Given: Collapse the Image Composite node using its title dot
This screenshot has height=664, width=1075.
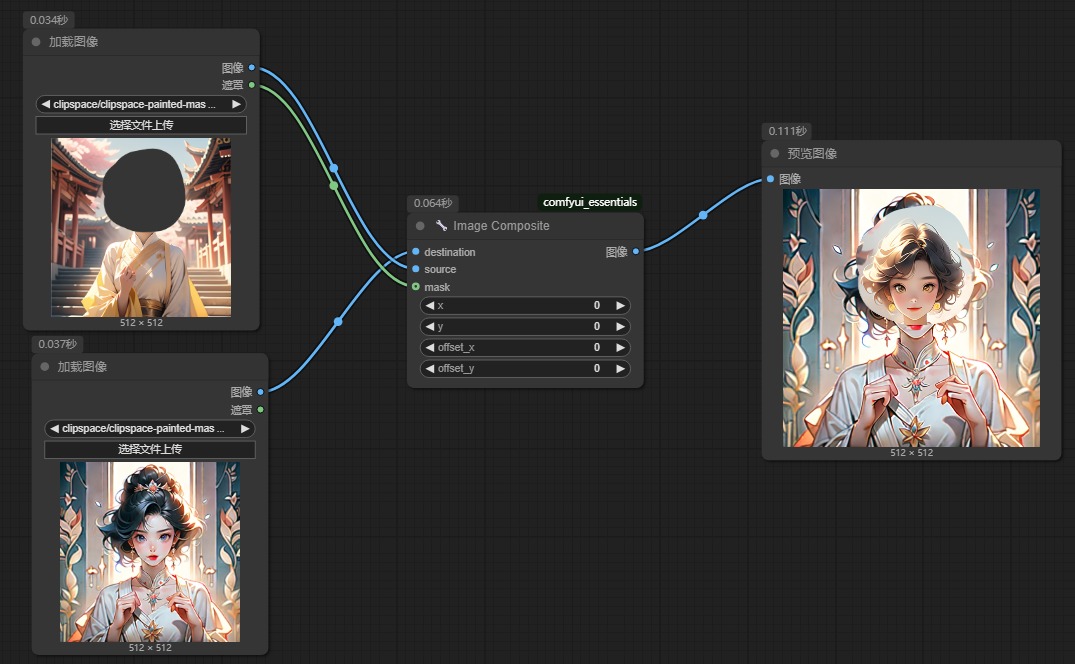Looking at the screenshot, I should coord(420,226).
